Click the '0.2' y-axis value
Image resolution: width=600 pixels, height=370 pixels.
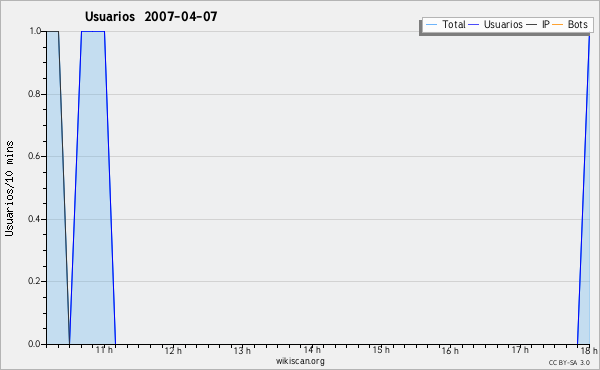pyautogui.click(x=34, y=281)
